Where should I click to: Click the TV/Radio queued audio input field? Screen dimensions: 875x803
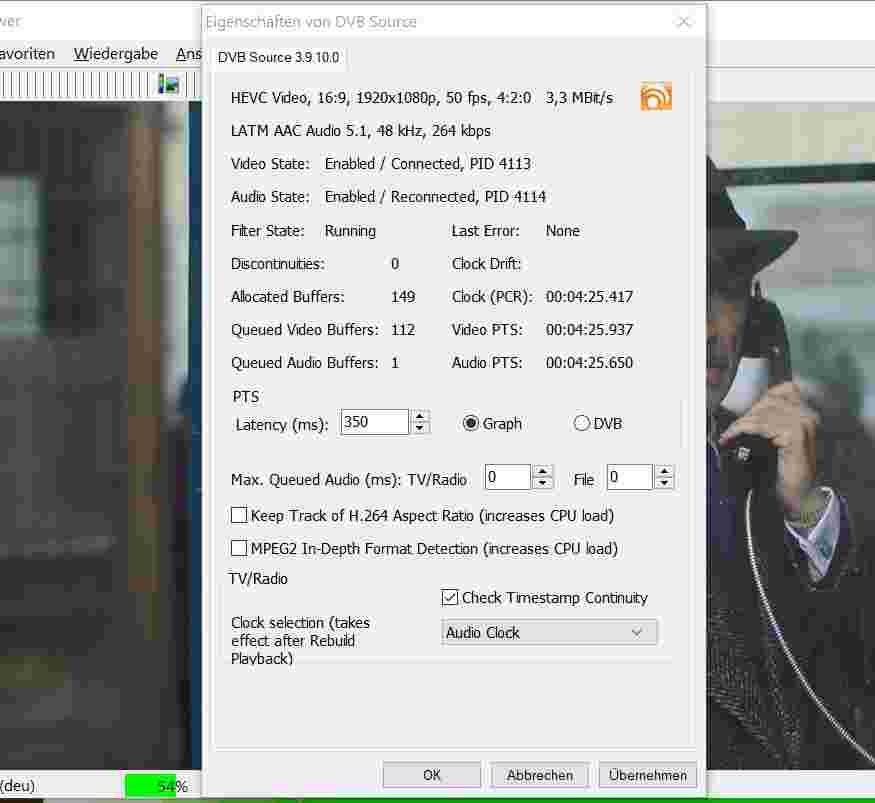(508, 477)
